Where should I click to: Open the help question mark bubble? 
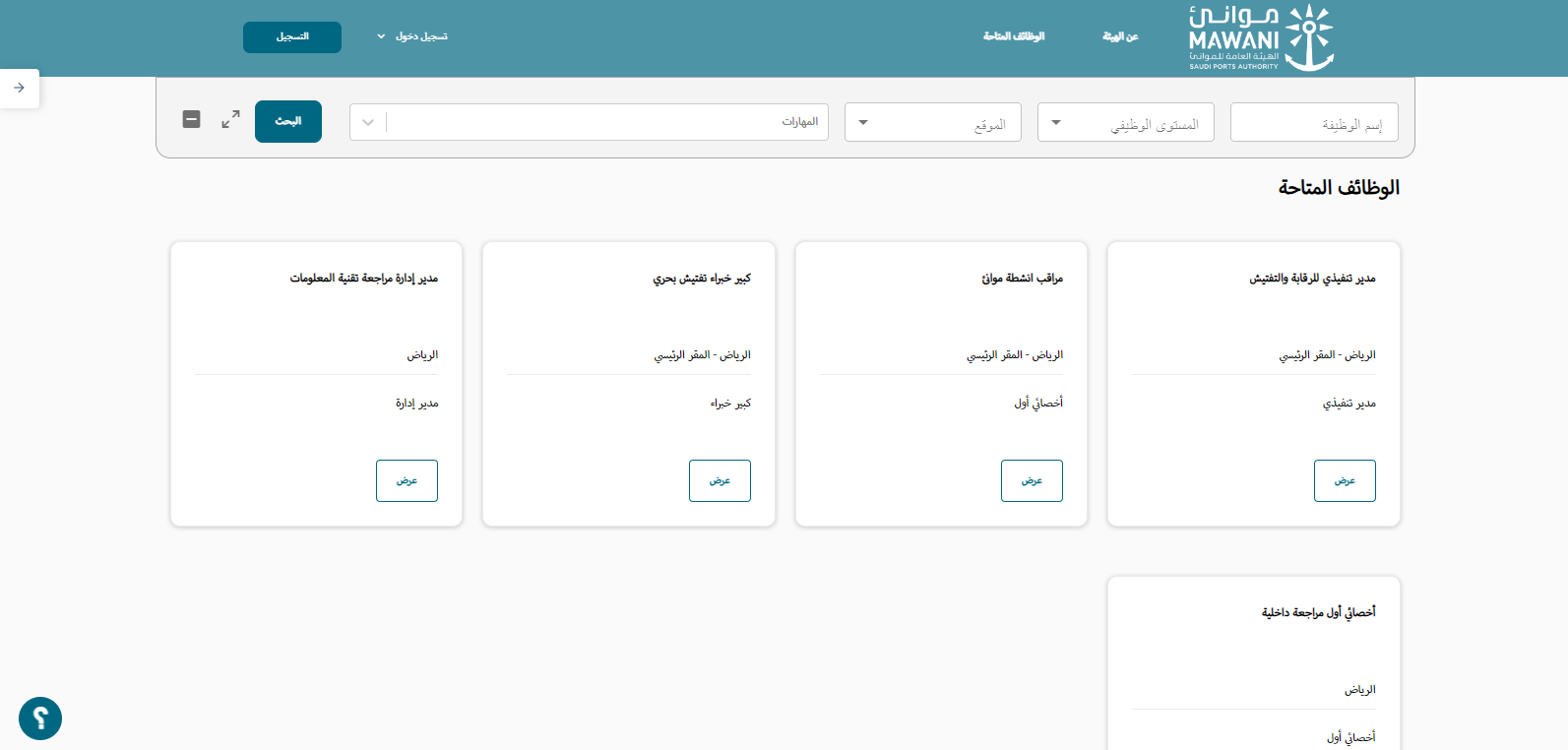pos(40,719)
